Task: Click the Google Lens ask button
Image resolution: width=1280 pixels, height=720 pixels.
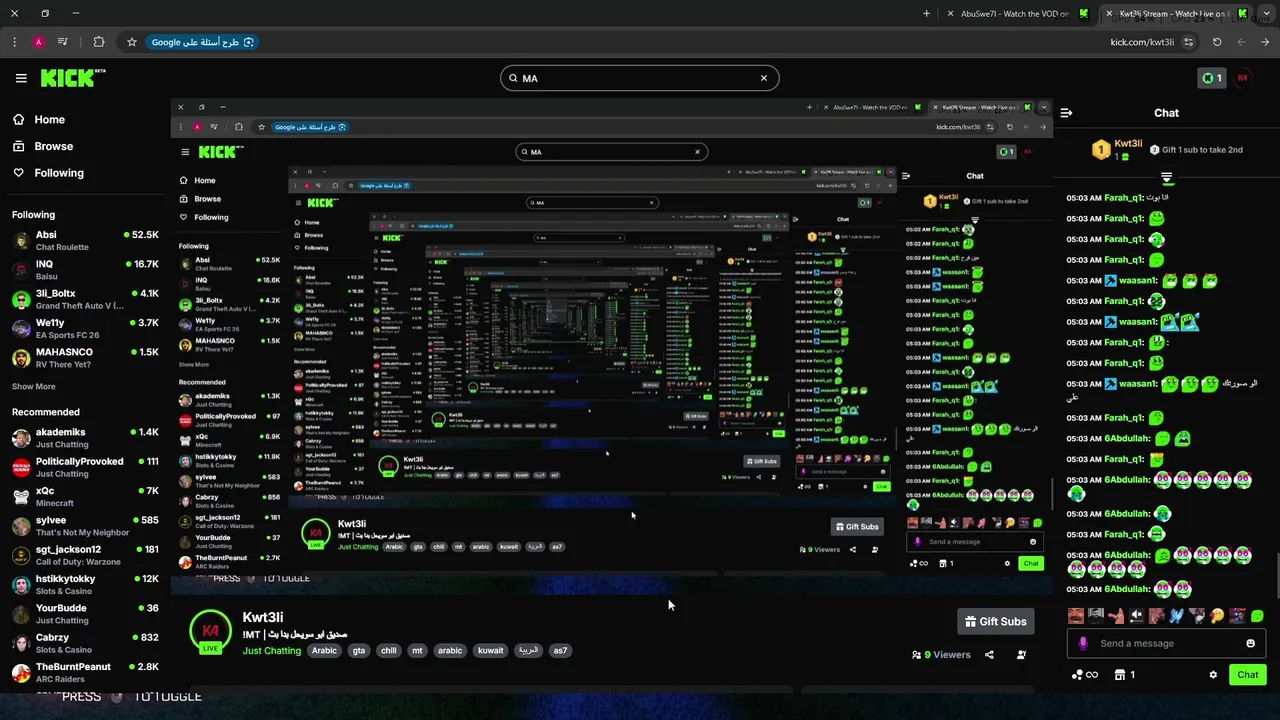Action: [203, 42]
